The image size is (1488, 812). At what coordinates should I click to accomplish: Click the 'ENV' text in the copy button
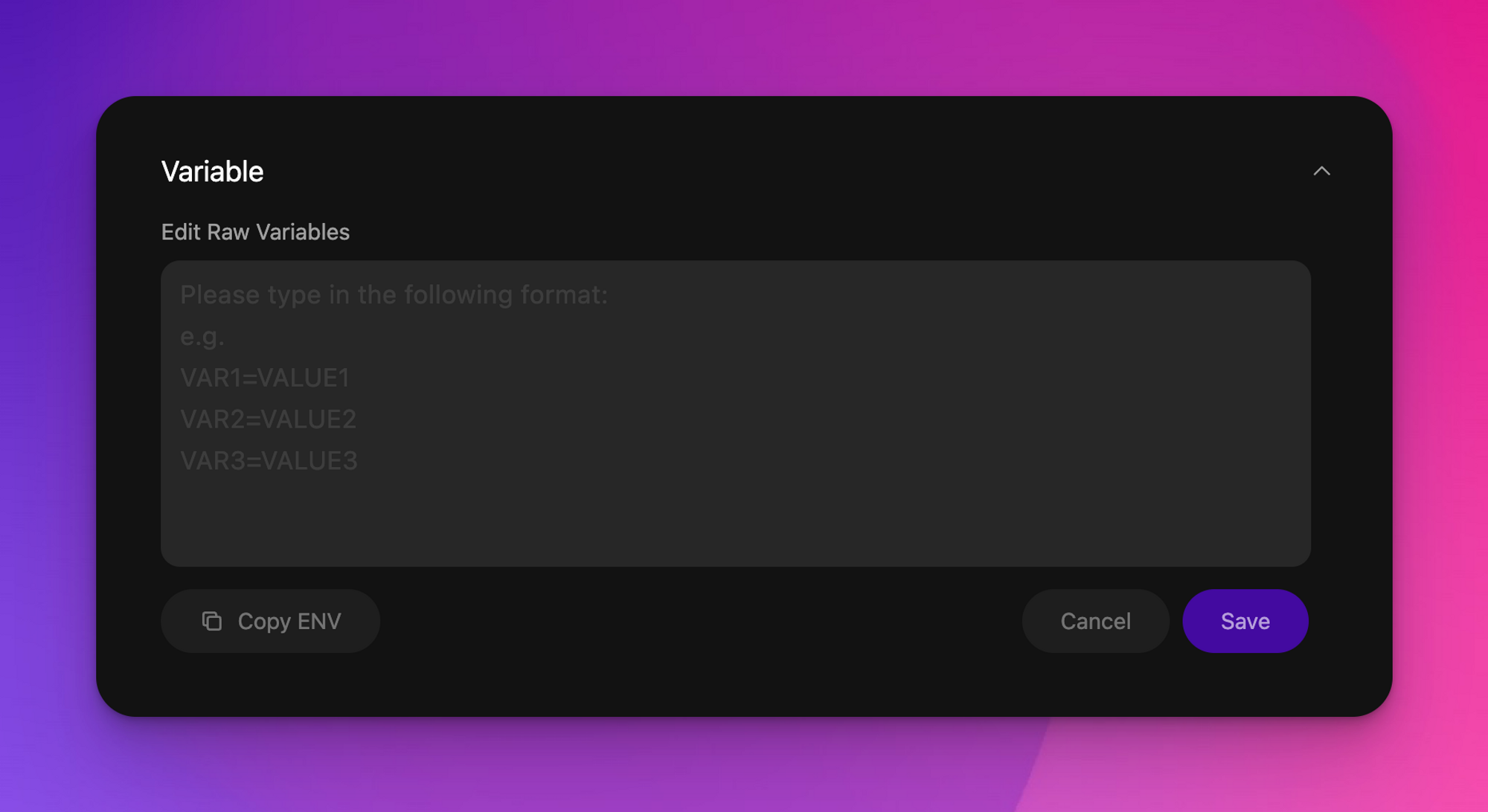319,621
